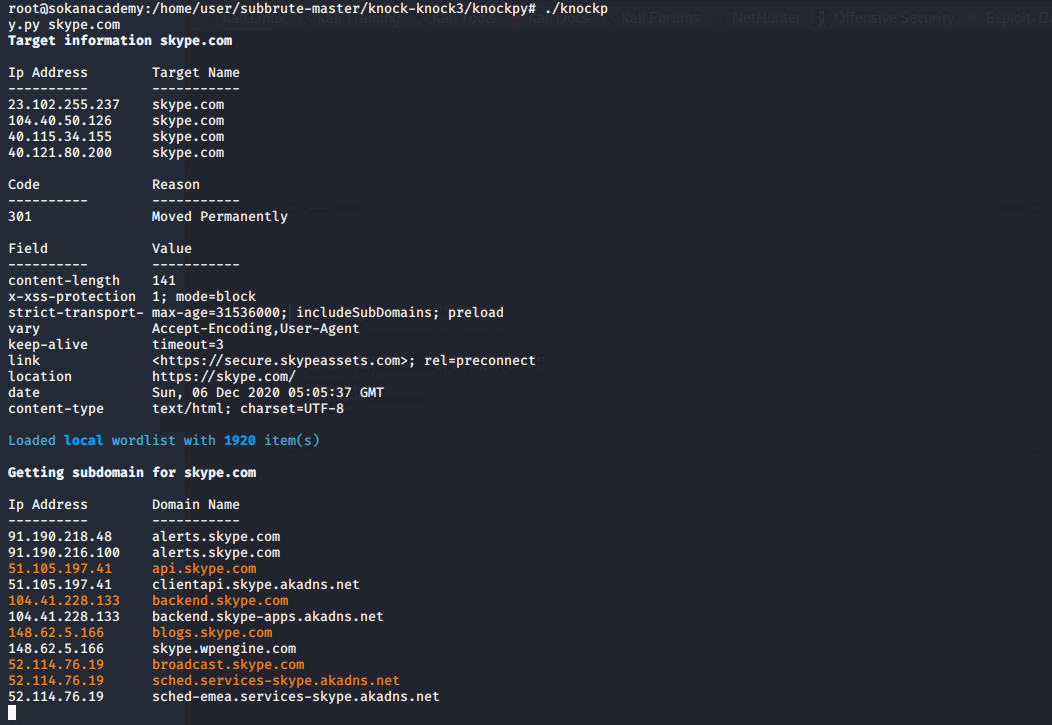Select the 'vary' field name

pyautogui.click(x=24, y=329)
